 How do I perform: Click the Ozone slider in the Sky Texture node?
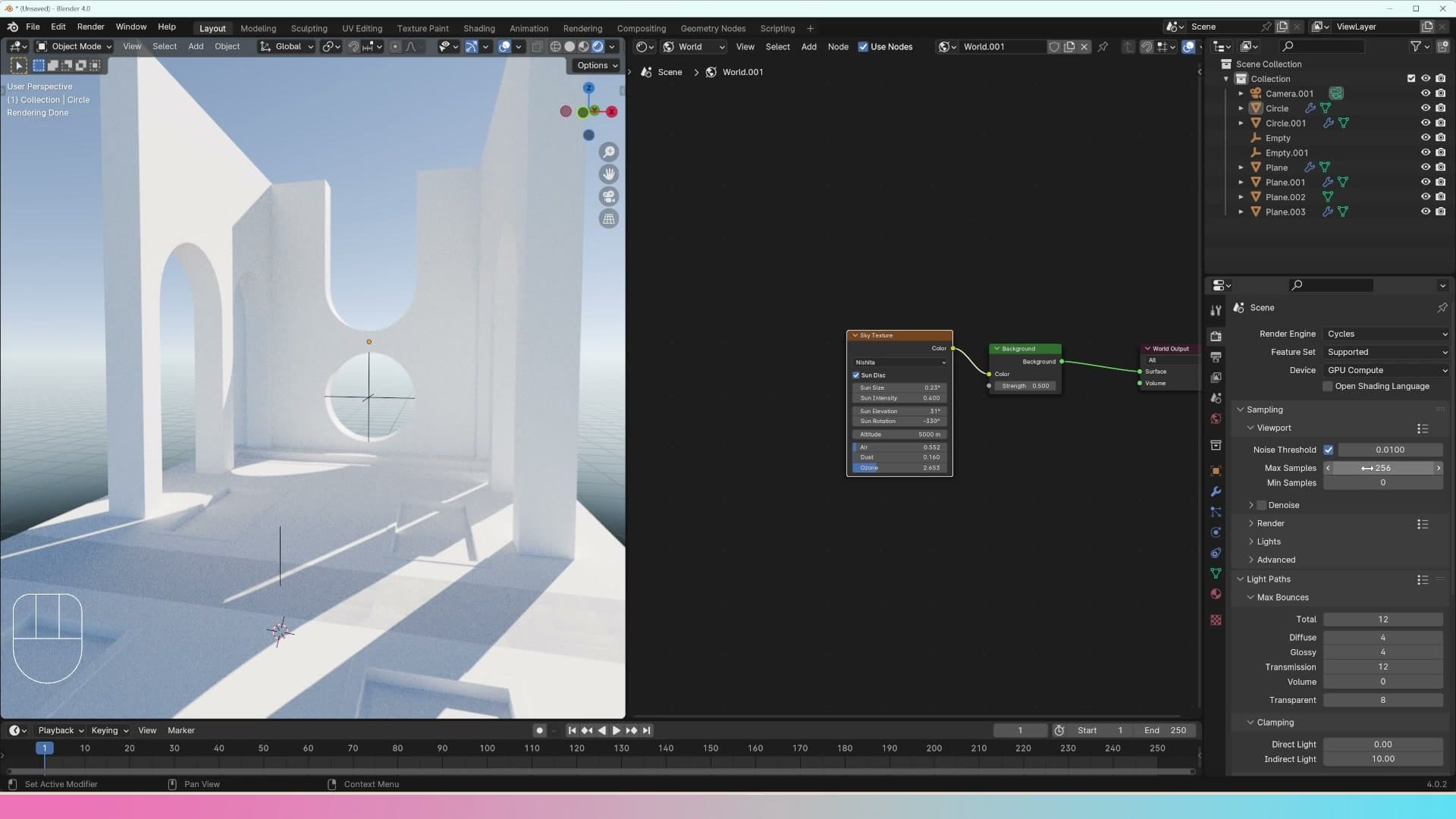tap(900, 469)
